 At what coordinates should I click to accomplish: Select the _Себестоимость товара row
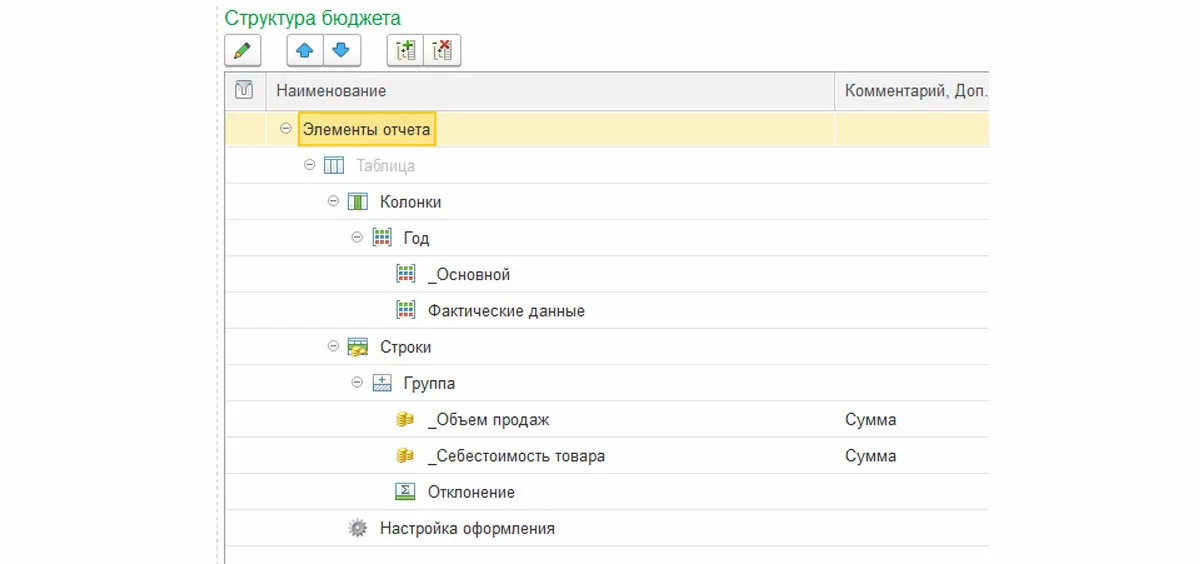click(516, 456)
